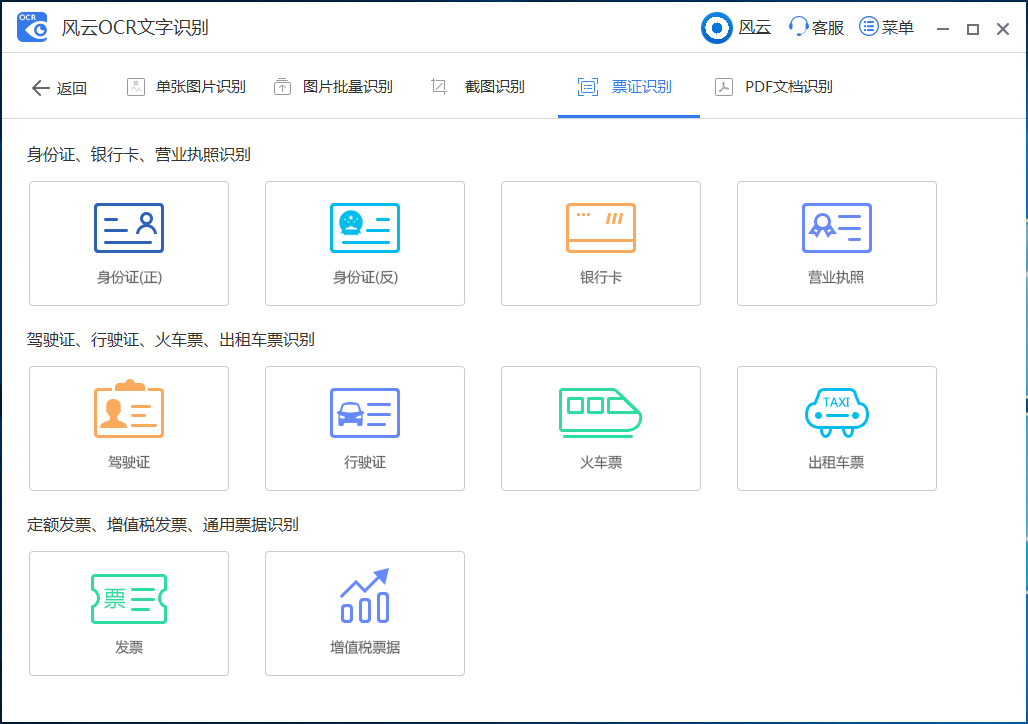Click the 身份证(正) label text

click(x=129, y=277)
